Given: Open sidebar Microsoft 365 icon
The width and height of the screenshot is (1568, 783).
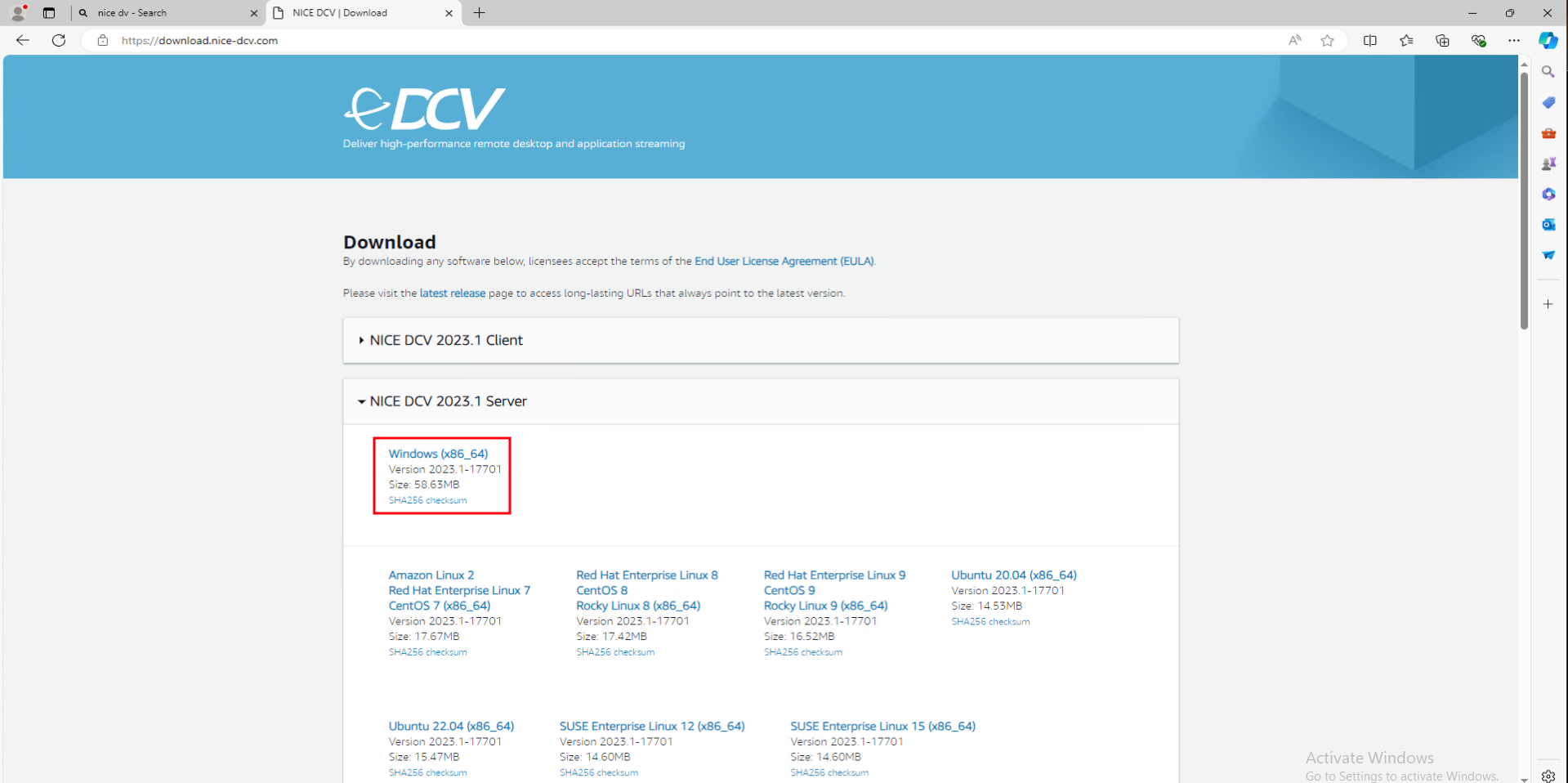Looking at the screenshot, I should 1548,195.
